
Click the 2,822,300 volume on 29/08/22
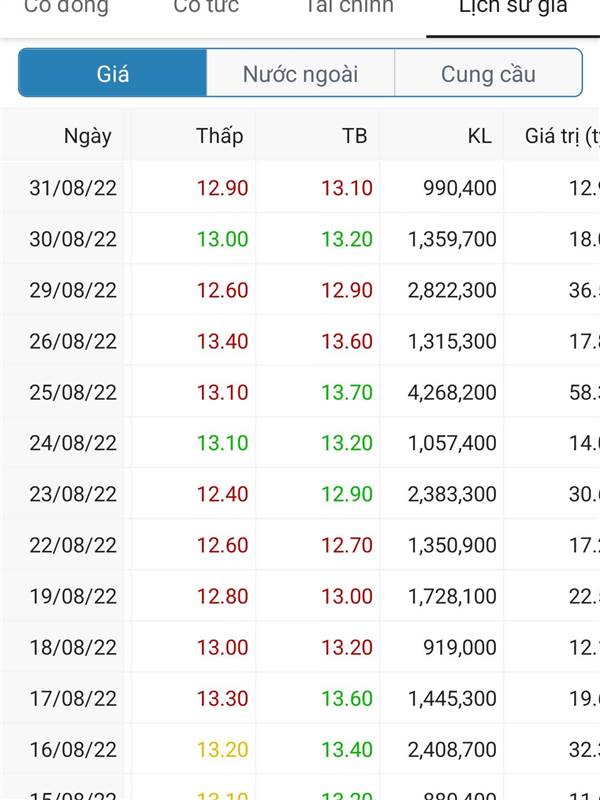tap(452, 290)
